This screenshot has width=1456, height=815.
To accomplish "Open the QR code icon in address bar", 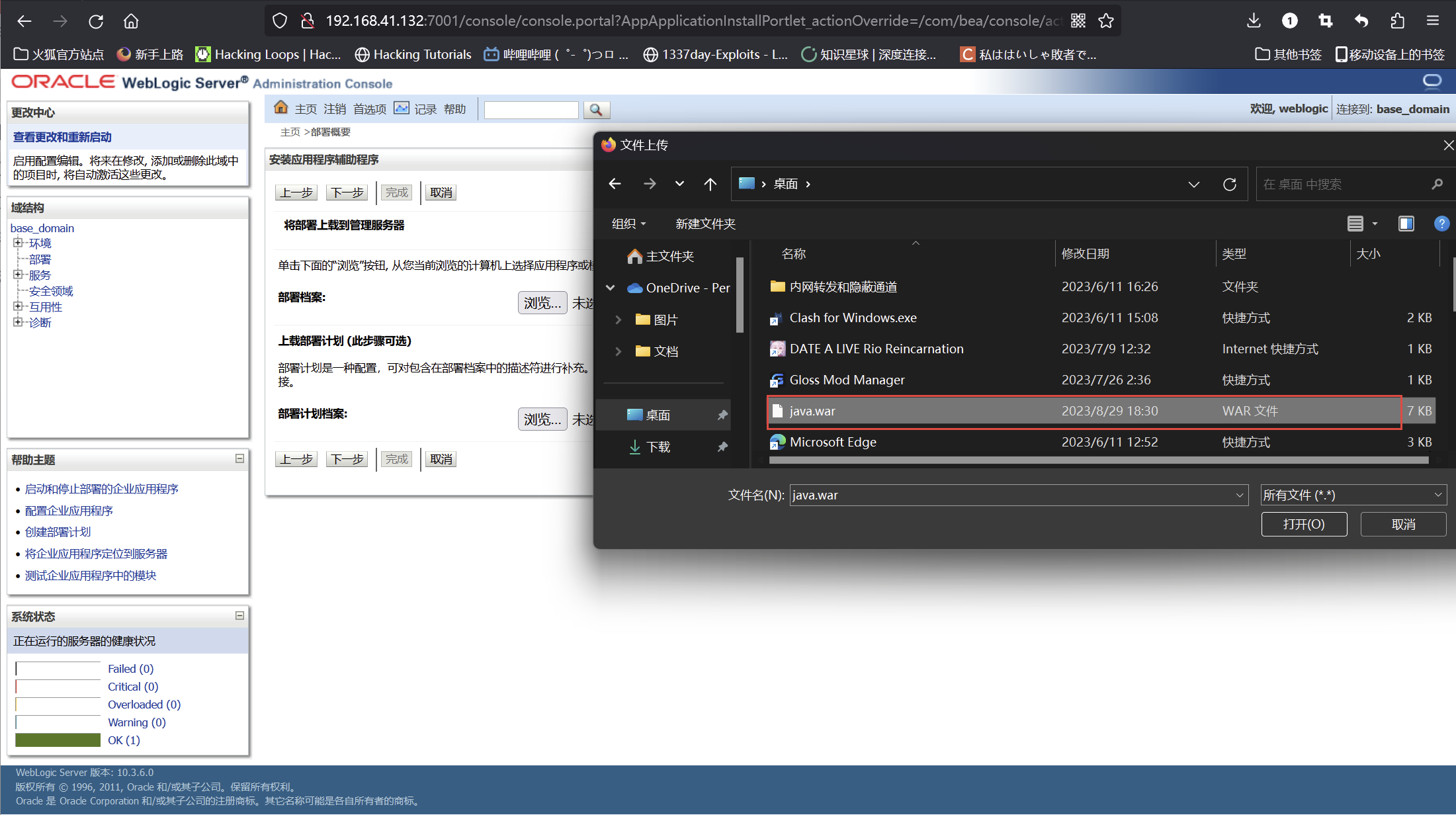I will [1078, 21].
